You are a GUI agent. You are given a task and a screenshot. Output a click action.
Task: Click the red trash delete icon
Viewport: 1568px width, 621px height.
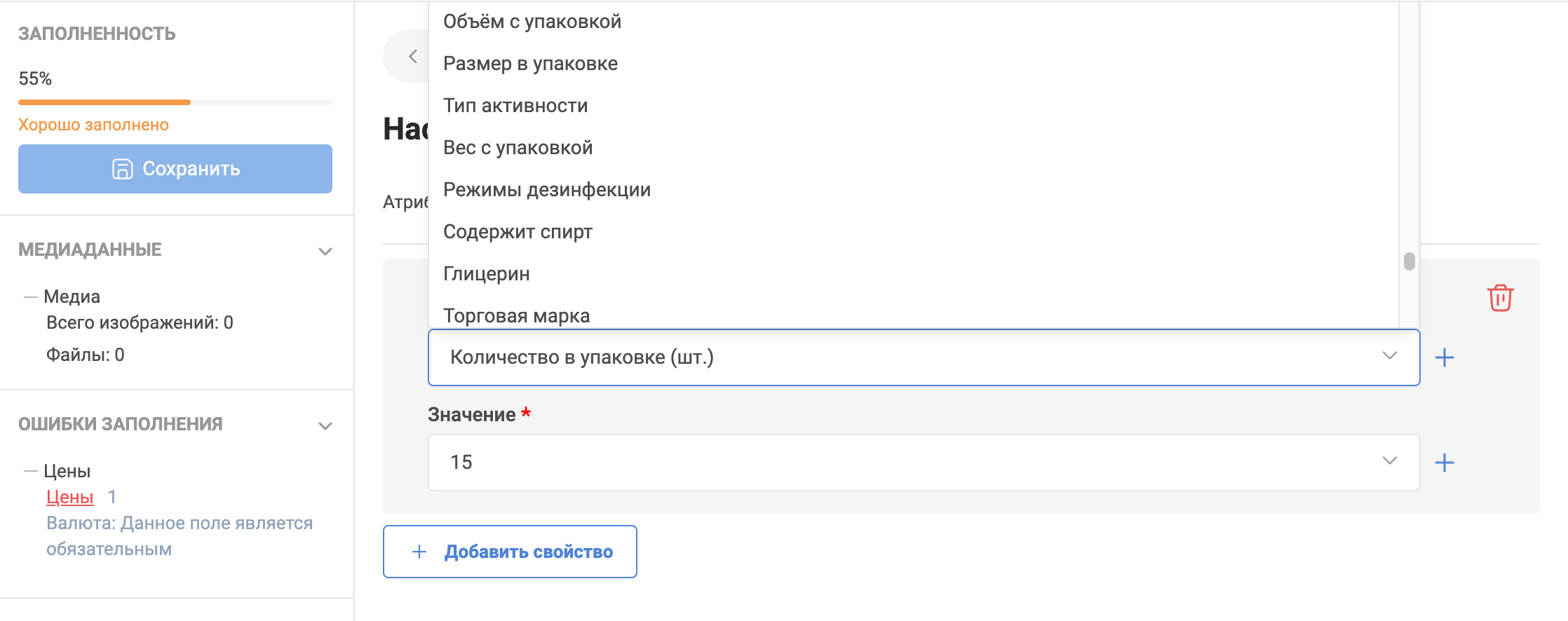(1500, 298)
